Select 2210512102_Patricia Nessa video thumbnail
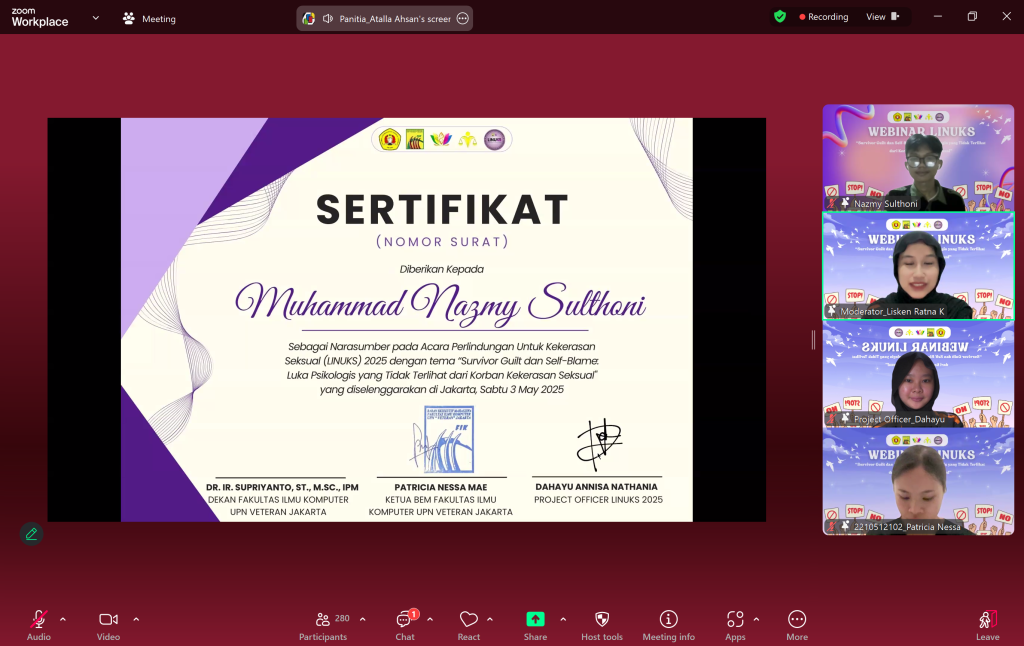Image resolution: width=1024 pixels, height=646 pixels. tap(918, 481)
